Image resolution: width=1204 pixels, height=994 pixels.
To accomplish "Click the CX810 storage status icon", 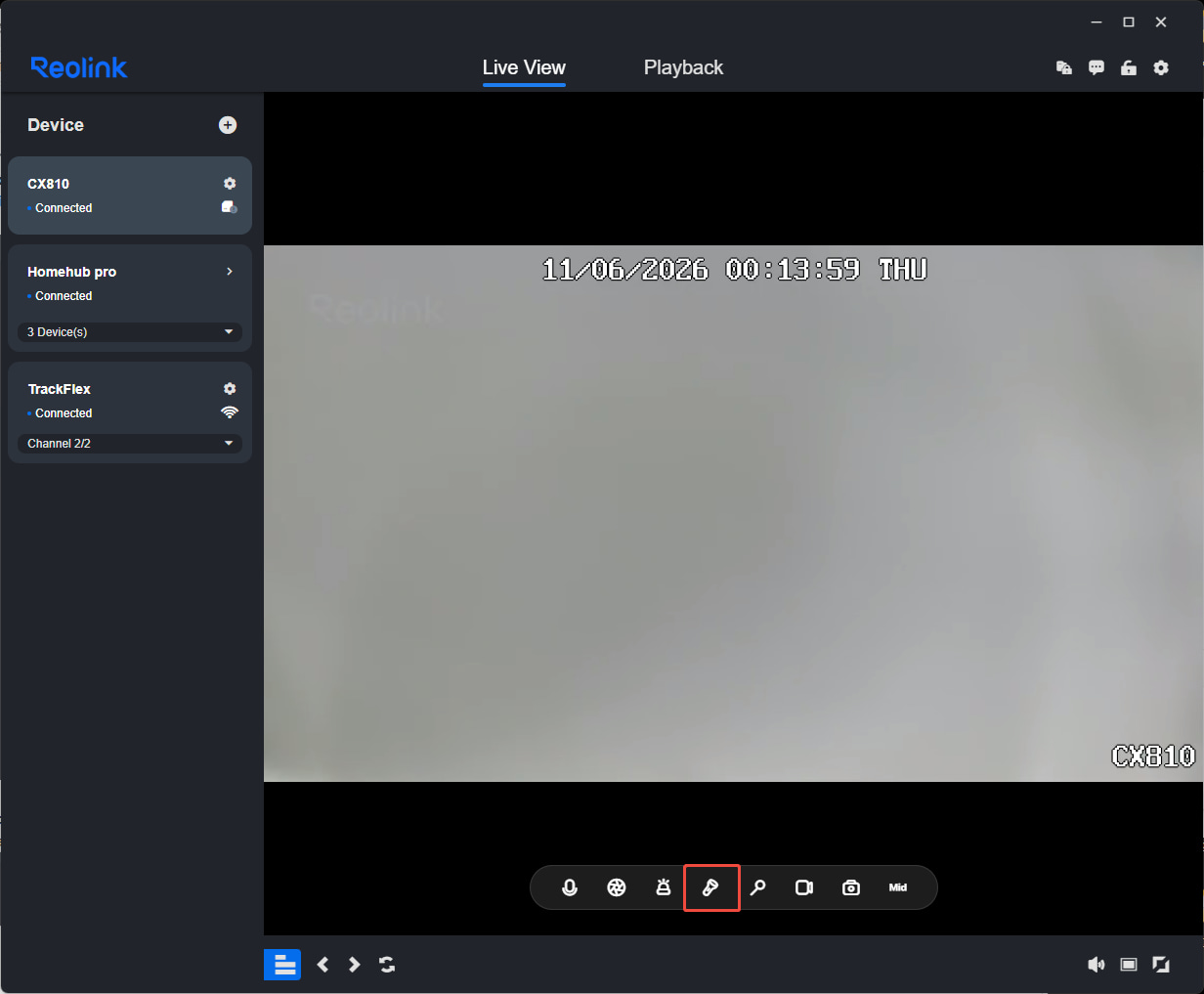I will [230, 207].
